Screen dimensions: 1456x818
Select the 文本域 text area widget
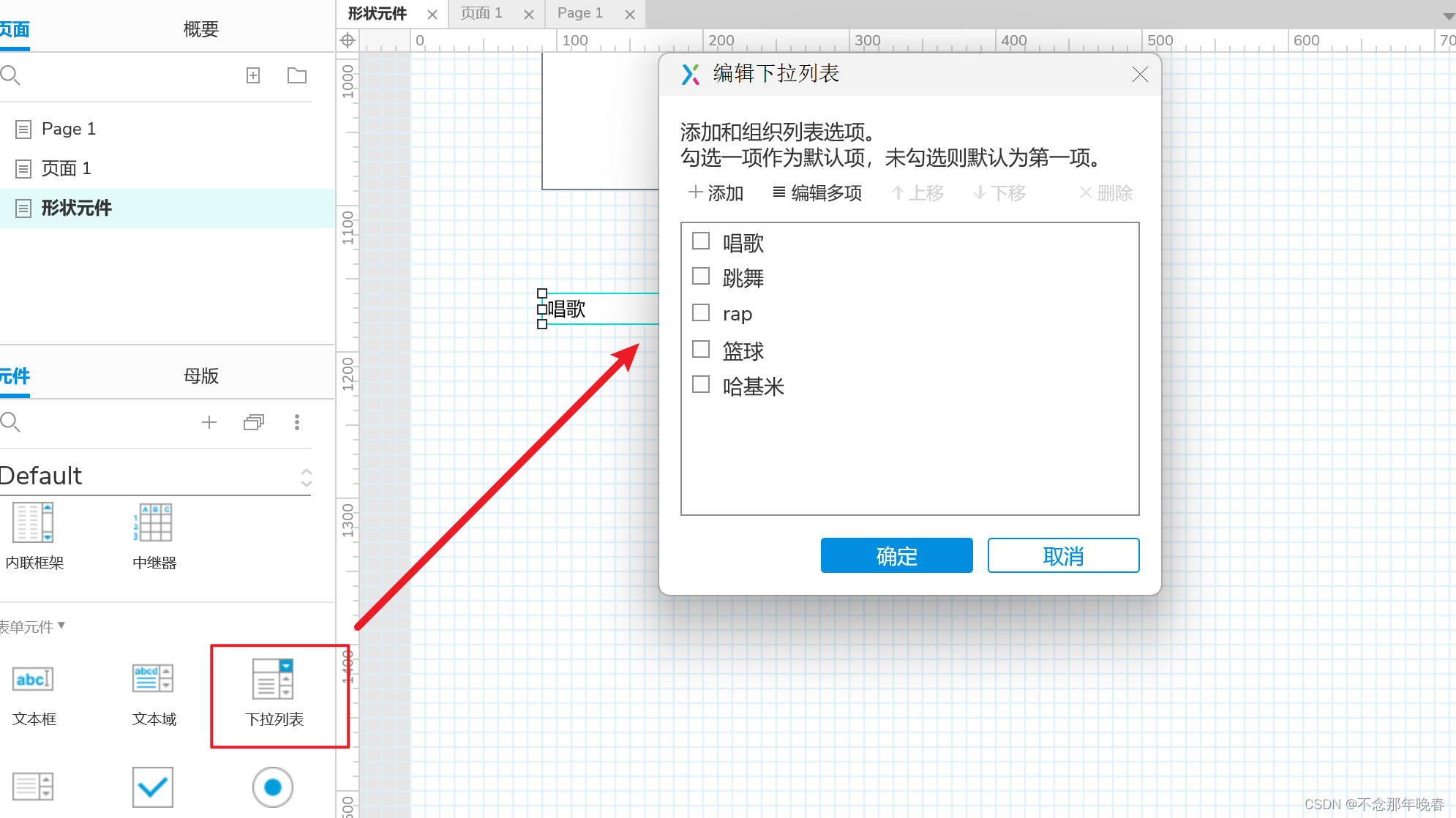pyautogui.click(x=154, y=680)
